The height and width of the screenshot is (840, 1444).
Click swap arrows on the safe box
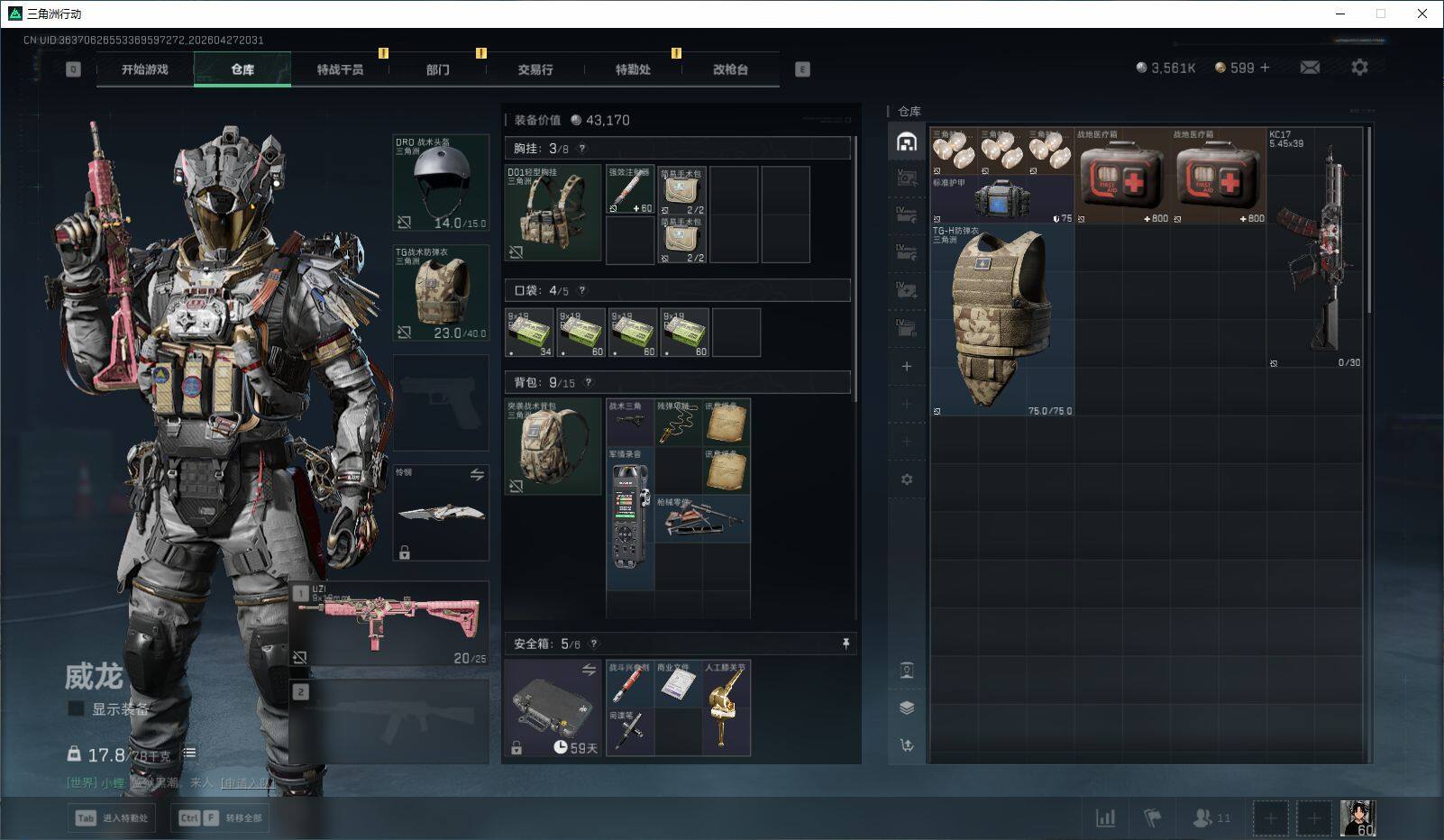589,670
